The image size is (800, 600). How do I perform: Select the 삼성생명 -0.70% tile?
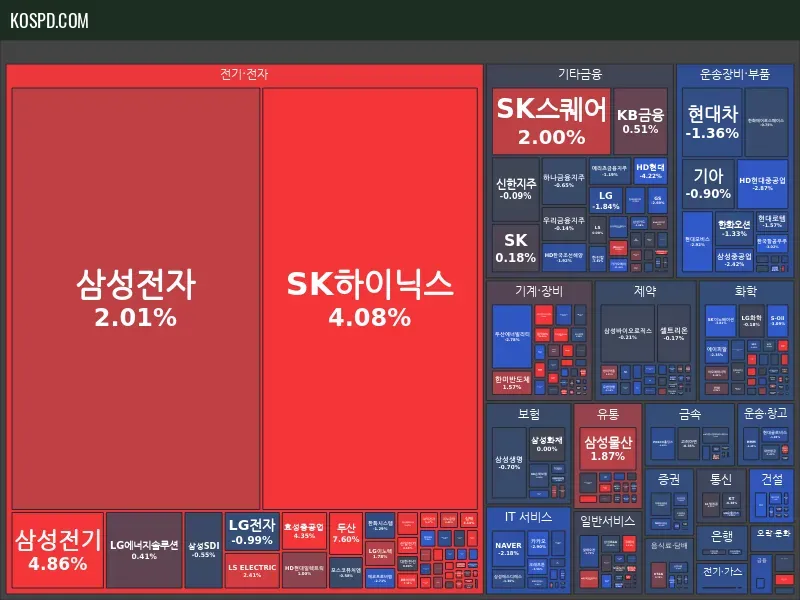509,462
